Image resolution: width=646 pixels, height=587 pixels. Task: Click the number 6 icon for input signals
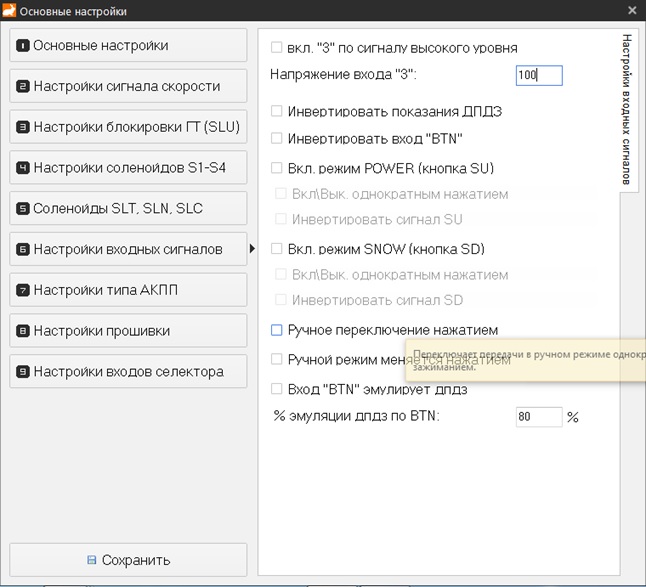[23, 249]
